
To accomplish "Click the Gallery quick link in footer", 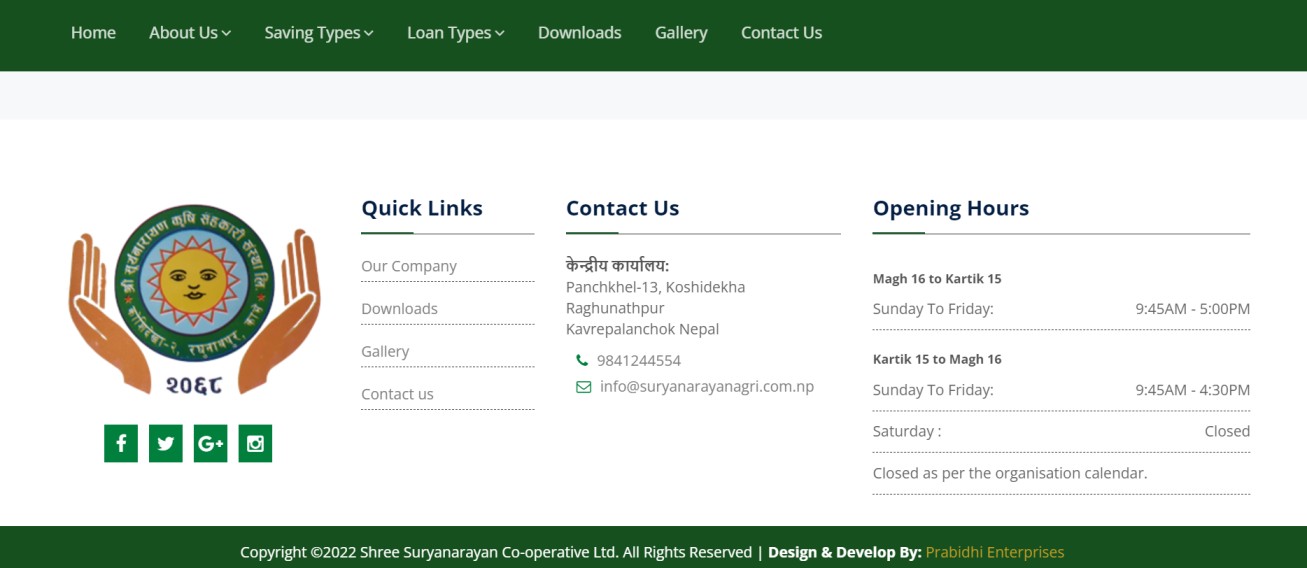I will click(385, 351).
